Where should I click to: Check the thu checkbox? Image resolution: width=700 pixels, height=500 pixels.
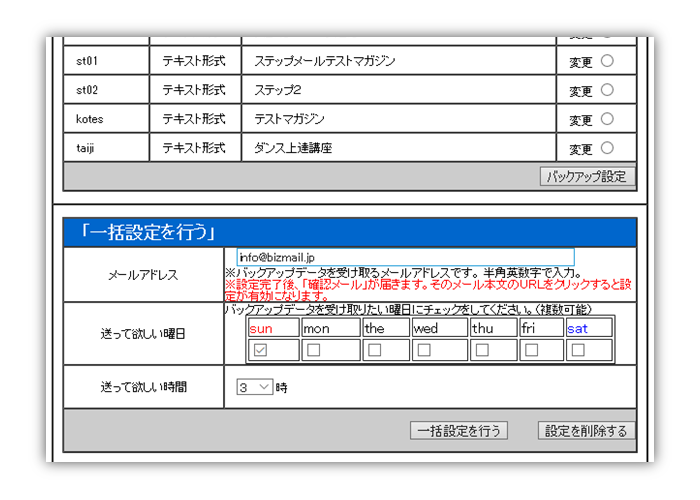tap(482, 350)
